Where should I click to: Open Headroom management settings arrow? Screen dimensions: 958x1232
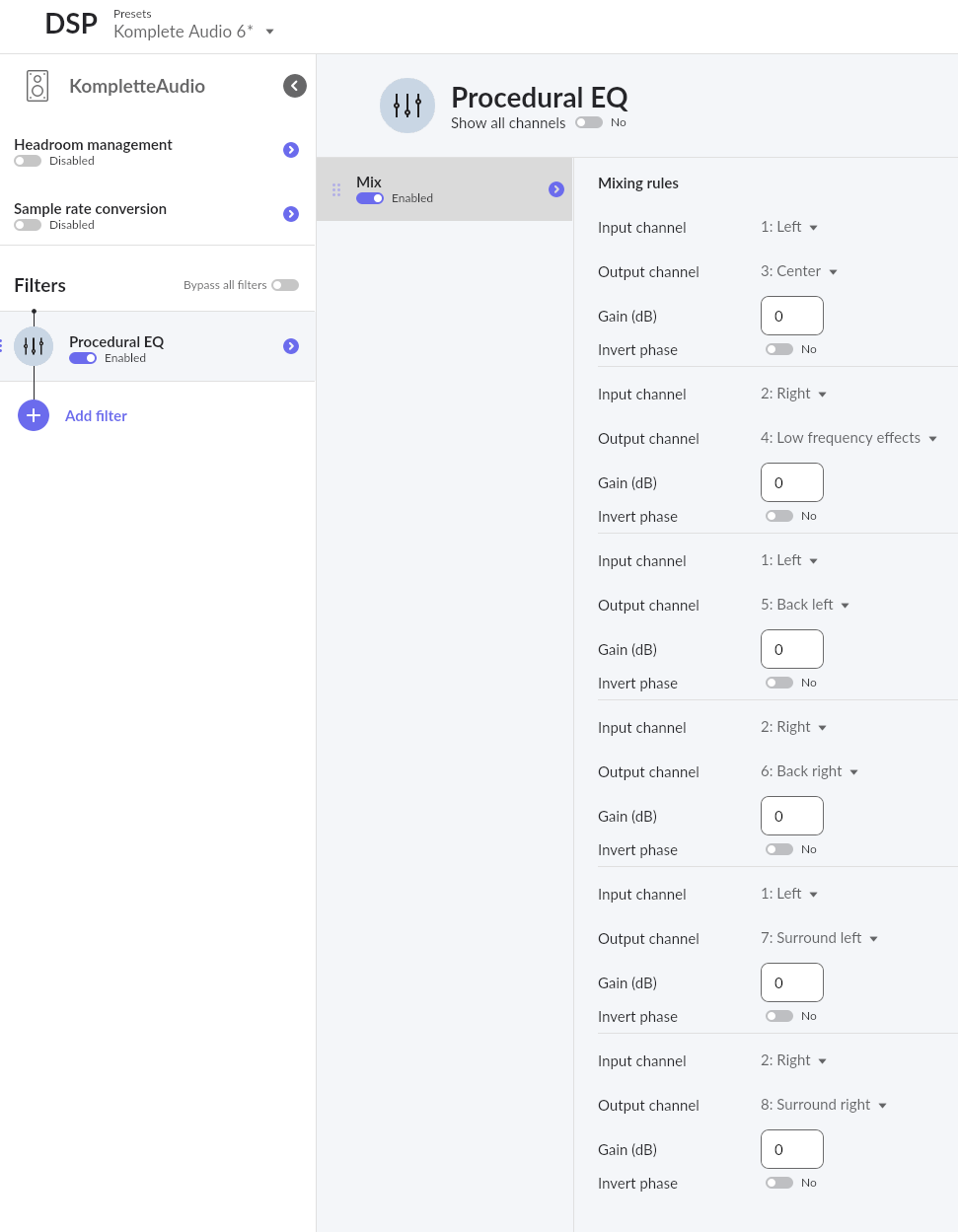(x=291, y=150)
